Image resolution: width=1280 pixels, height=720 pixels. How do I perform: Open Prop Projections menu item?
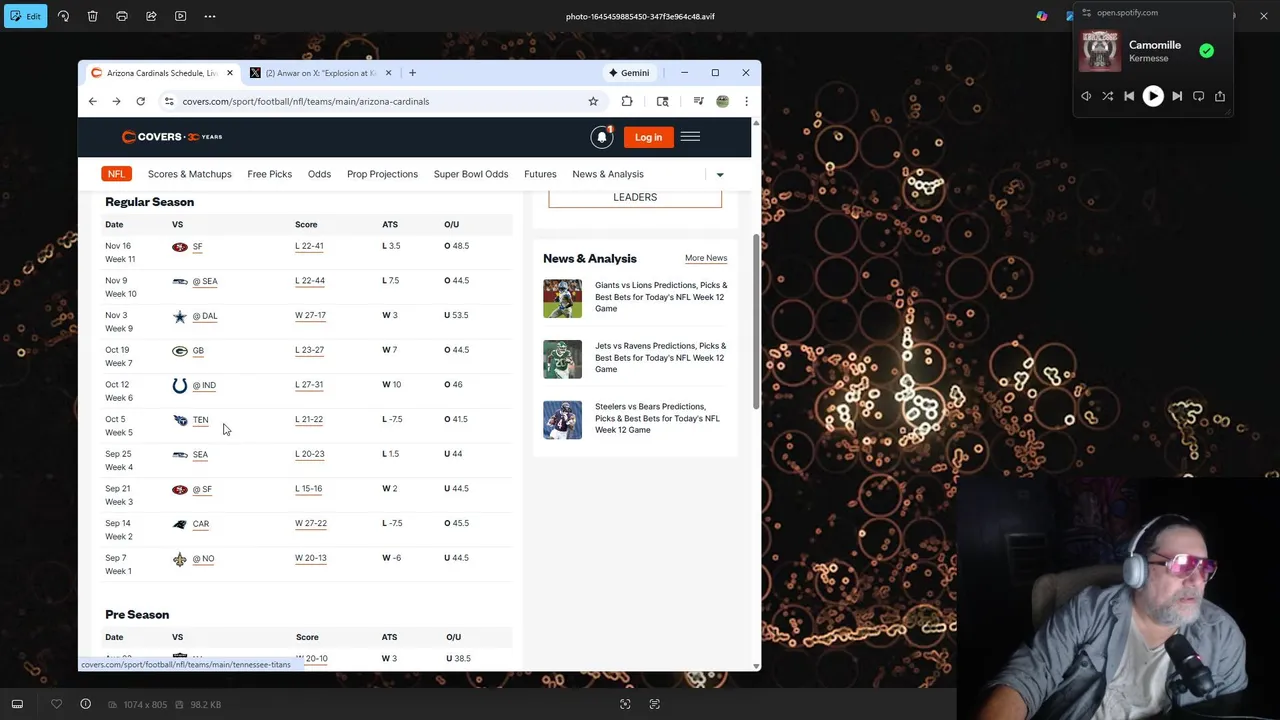pos(382,174)
